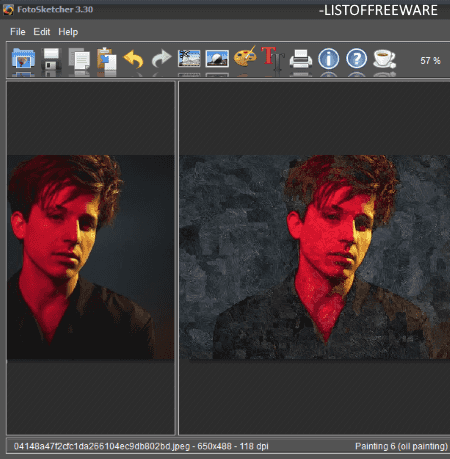This screenshot has width=450, height=459.
Task: Open drawing parameters with the palette icon
Action: pos(245,57)
